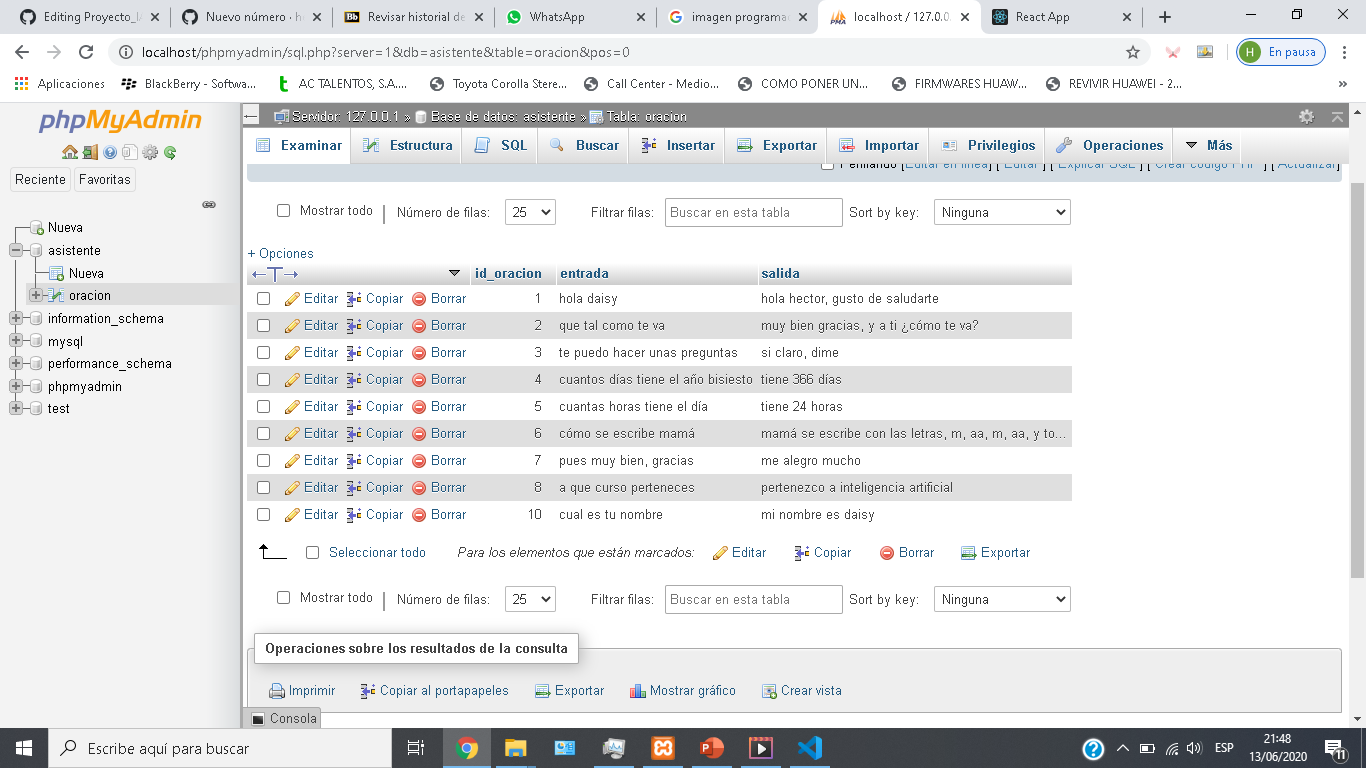The image size is (1366, 768).
Task: Expand the + Opciones section
Action: coord(281,253)
